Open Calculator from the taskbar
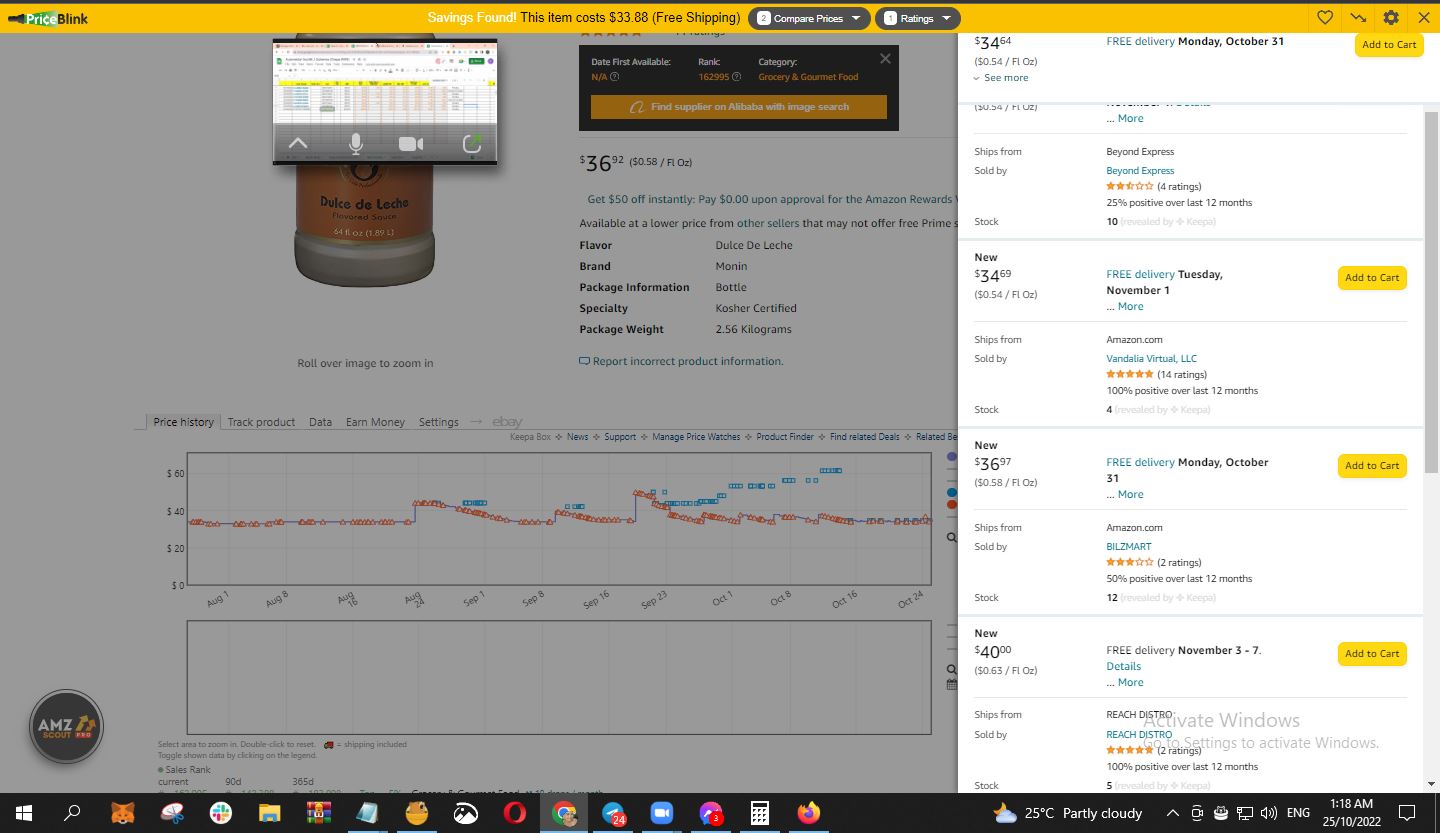 [x=759, y=813]
